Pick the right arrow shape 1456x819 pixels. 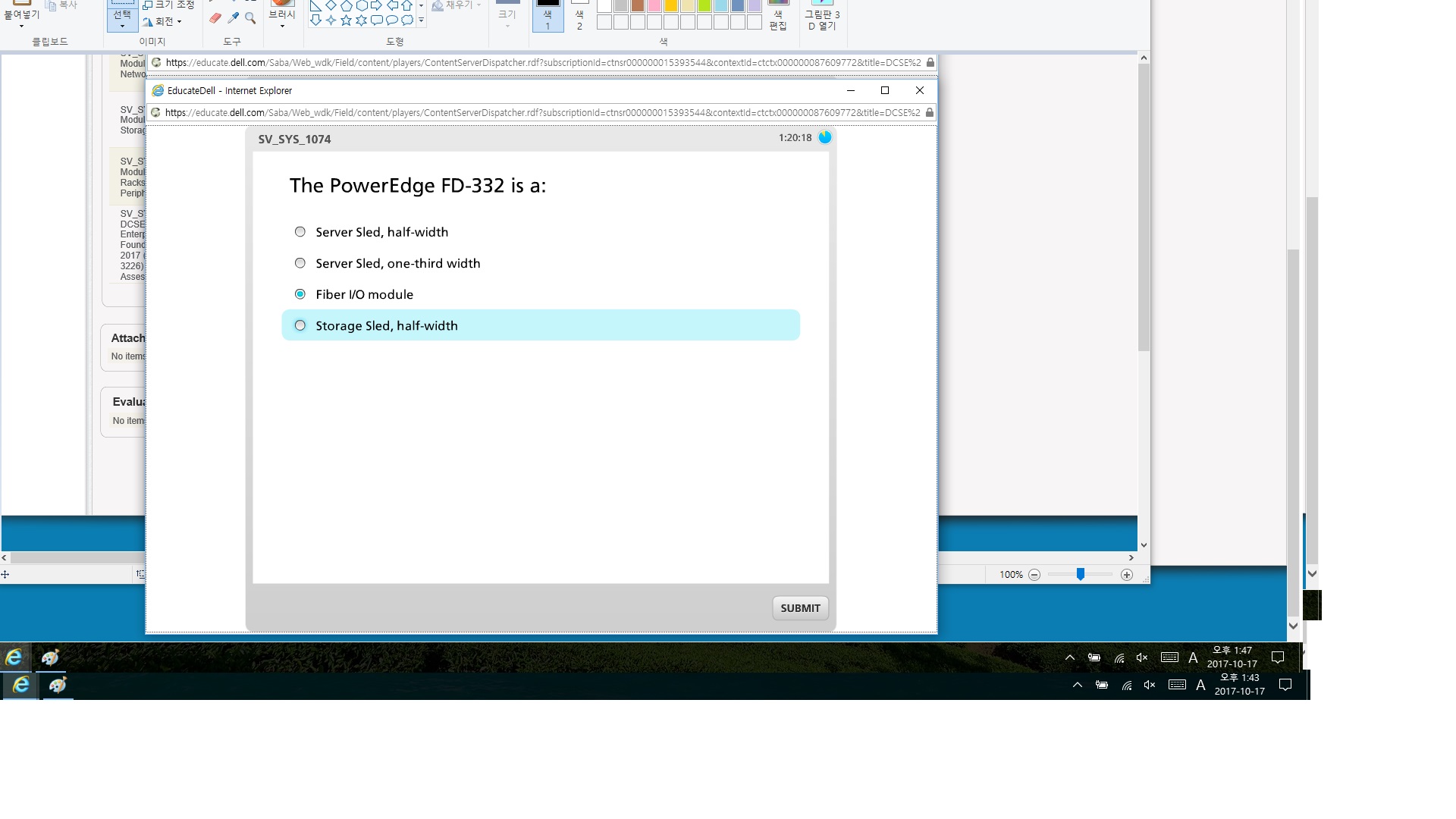click(376, 6)
